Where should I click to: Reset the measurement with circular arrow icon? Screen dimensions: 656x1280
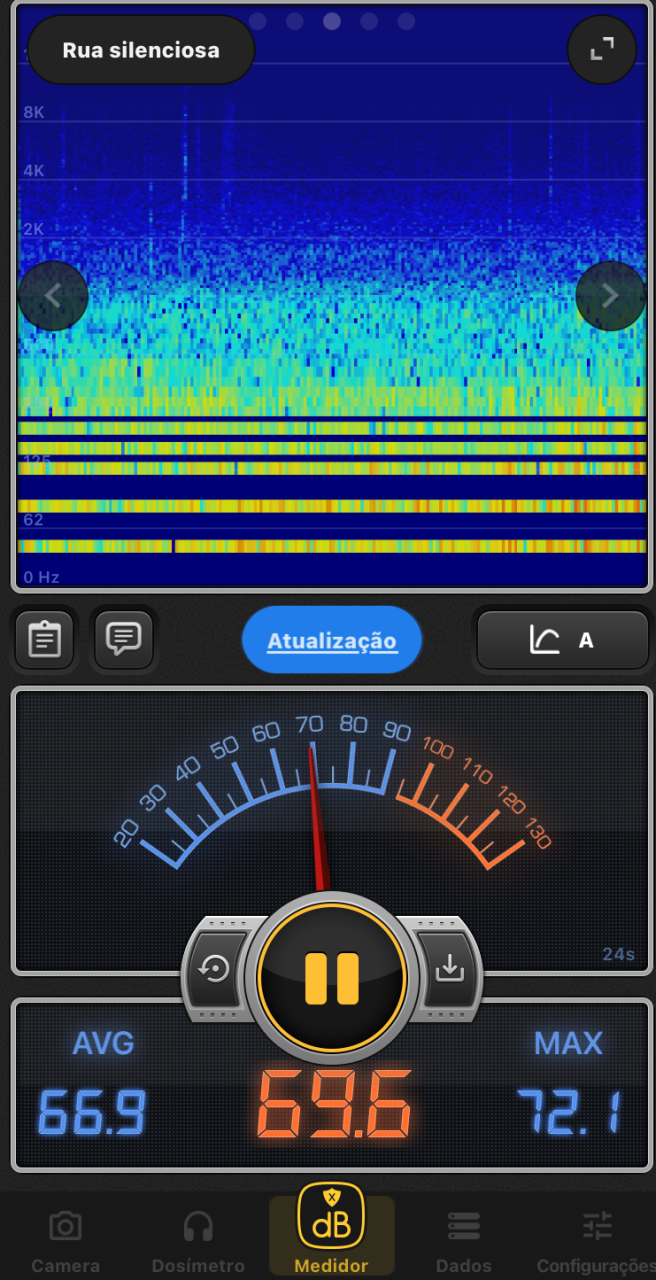coord(215,969)
